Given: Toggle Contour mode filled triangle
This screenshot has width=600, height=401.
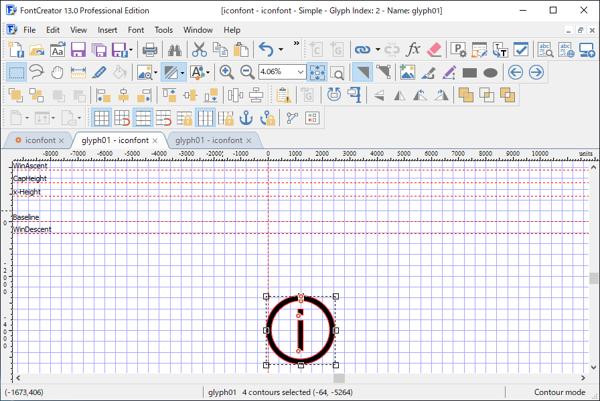Looking at the screenshot, I should (362, 72).
